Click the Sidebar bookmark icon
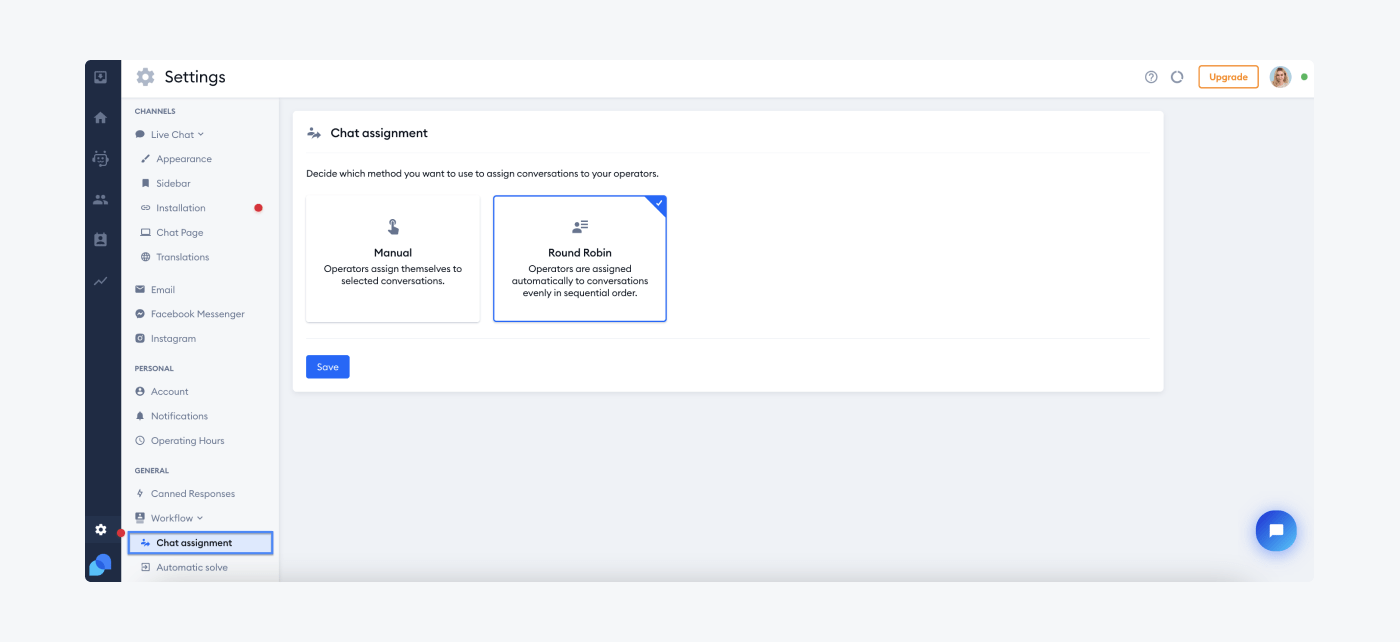This screenshot has height=642, width=1400. click(146, 184)
